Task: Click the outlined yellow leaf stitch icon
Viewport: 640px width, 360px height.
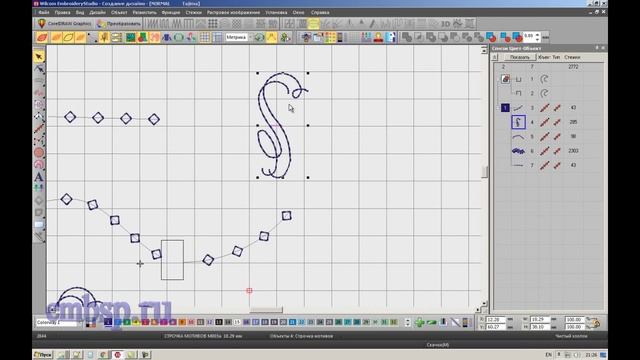Action: [x=68, y=38]
